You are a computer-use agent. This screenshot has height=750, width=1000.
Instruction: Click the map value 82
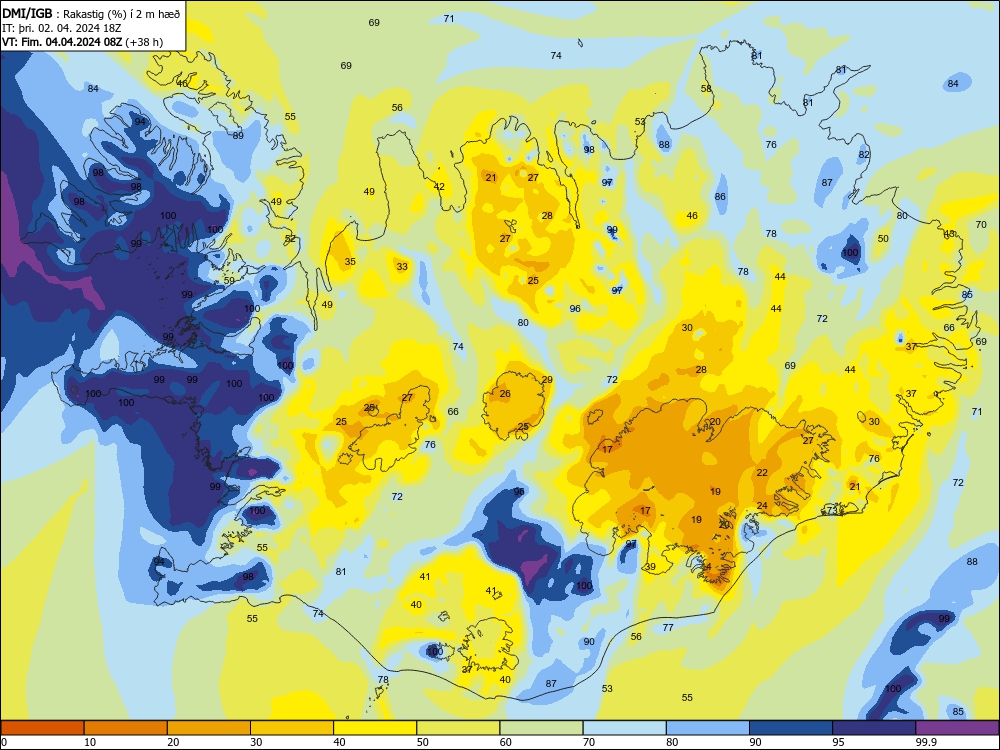click(864, 154)
